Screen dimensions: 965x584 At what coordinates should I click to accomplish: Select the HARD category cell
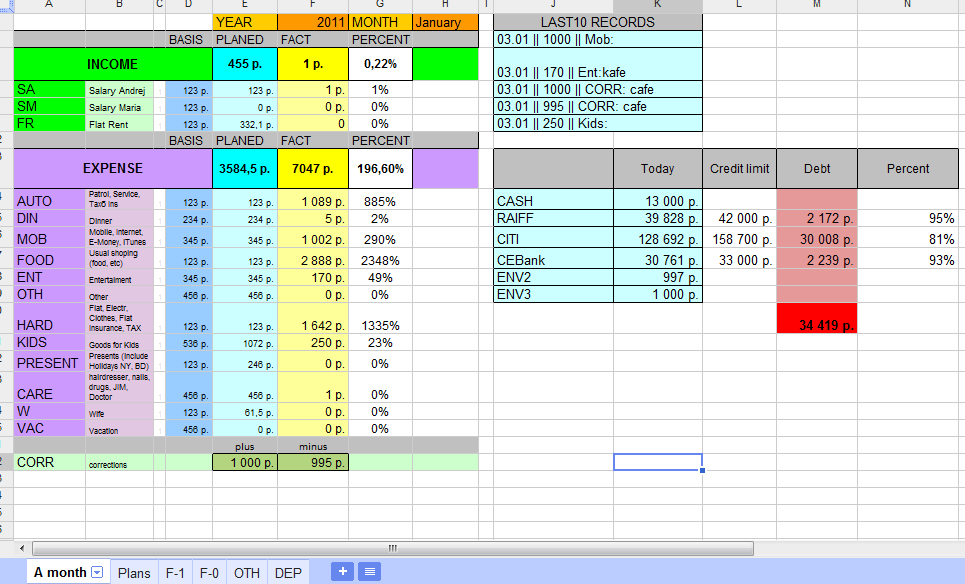[x=49, y=318]
